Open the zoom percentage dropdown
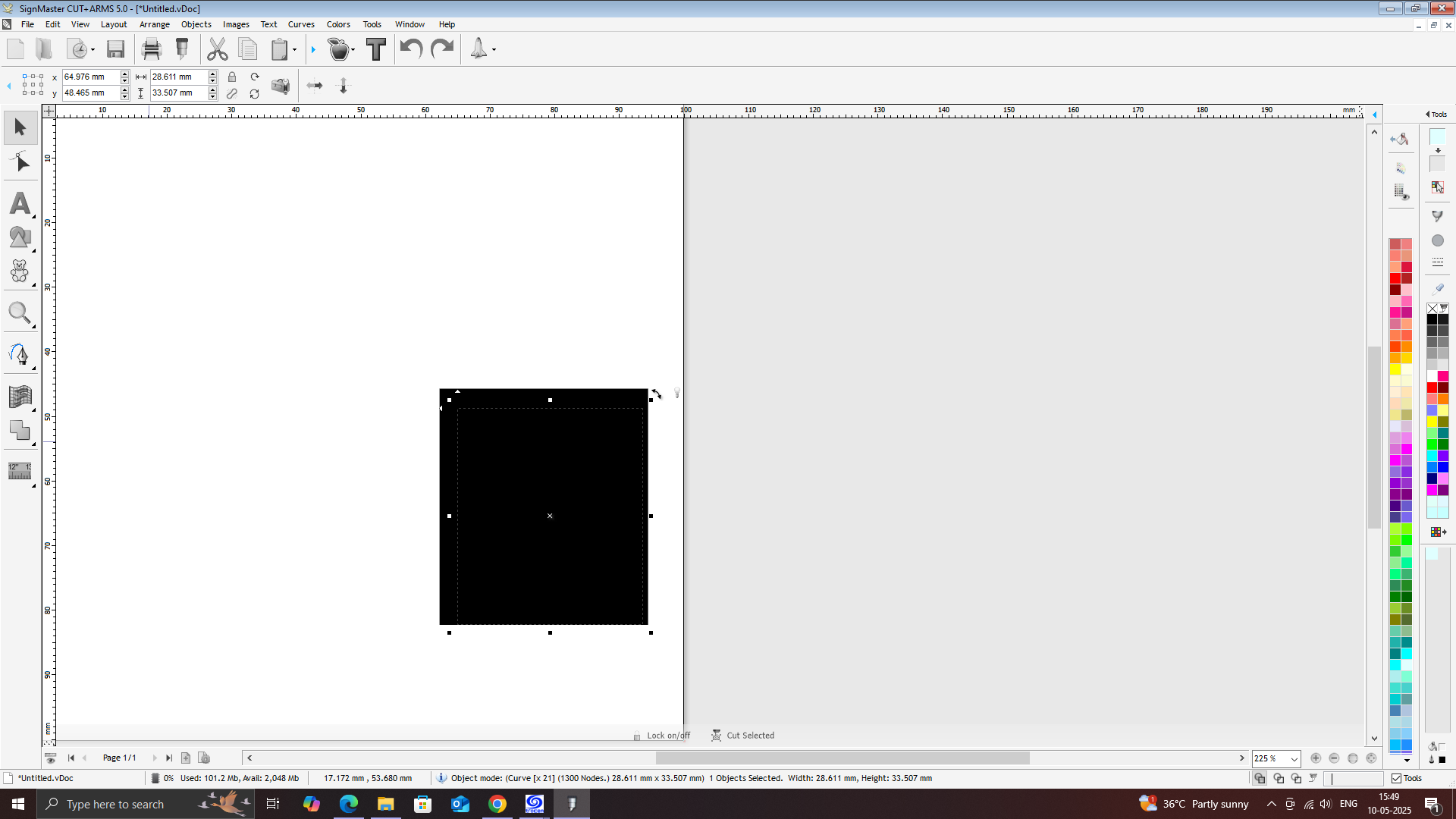This screenshot has width=1456, height=819. point(1294,759)
